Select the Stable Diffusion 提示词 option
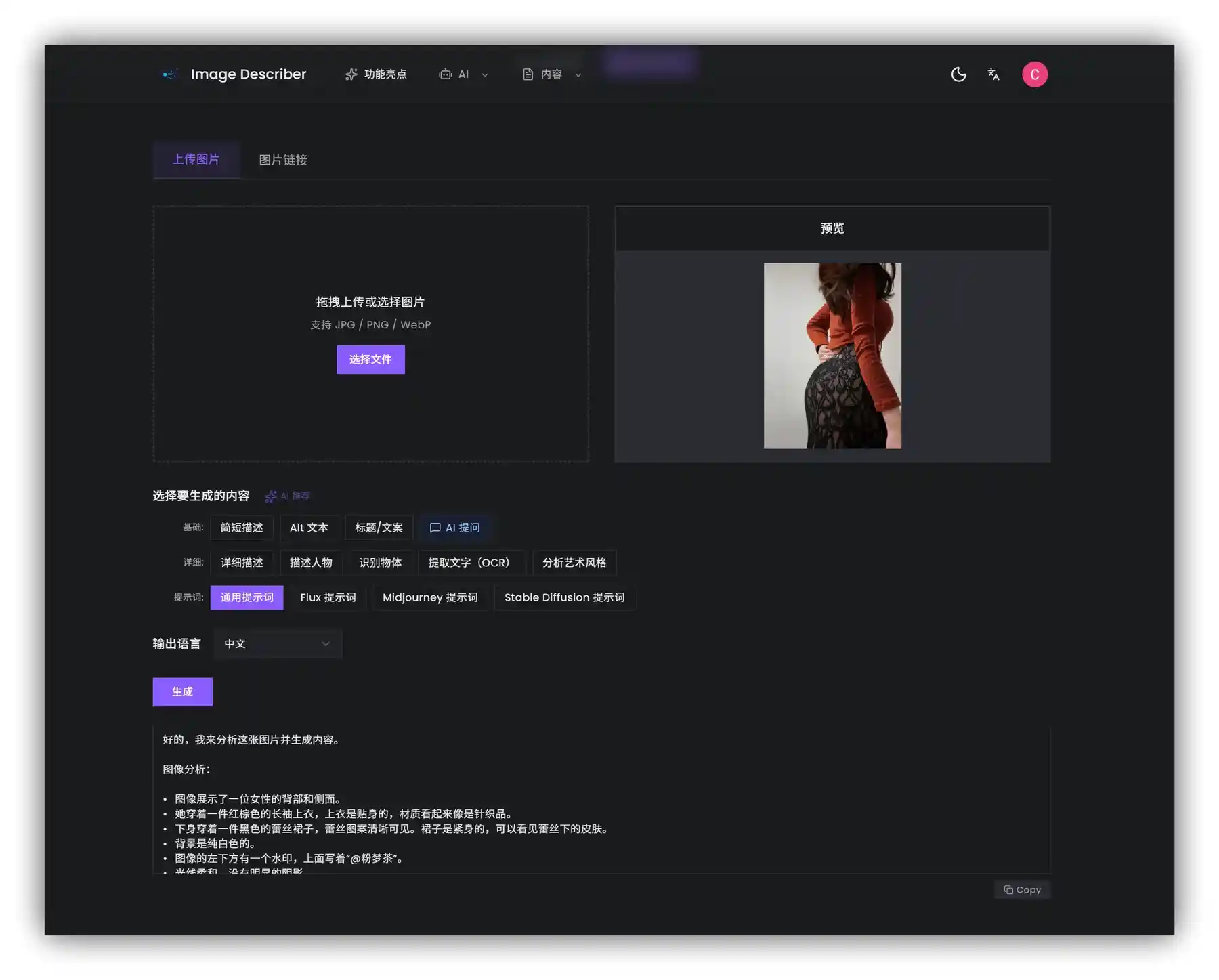Image resolution: width=1219 pixels, height=980 pixels. 564,597
